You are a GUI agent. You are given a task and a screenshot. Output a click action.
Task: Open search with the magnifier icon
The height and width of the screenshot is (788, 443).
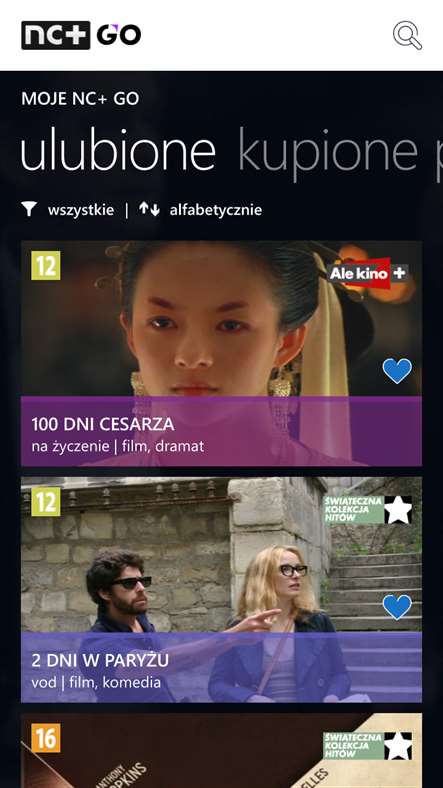[x=407, y=35]
